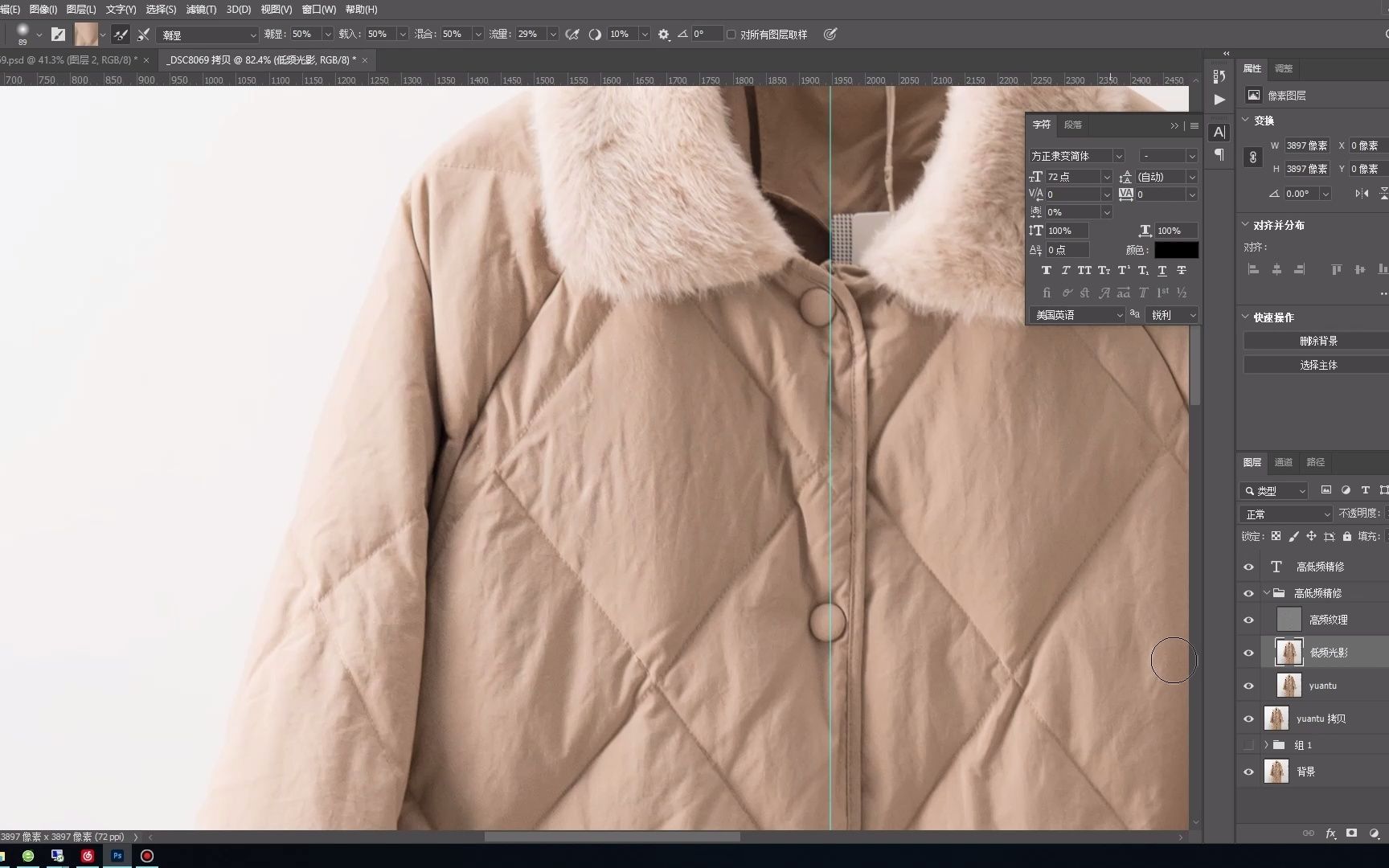Image resolution: width=1389 pixels, height=868 pixels.
Task: Open the anti-aliasing dropdown 锐利
Action: click(x=1172, y=315)
